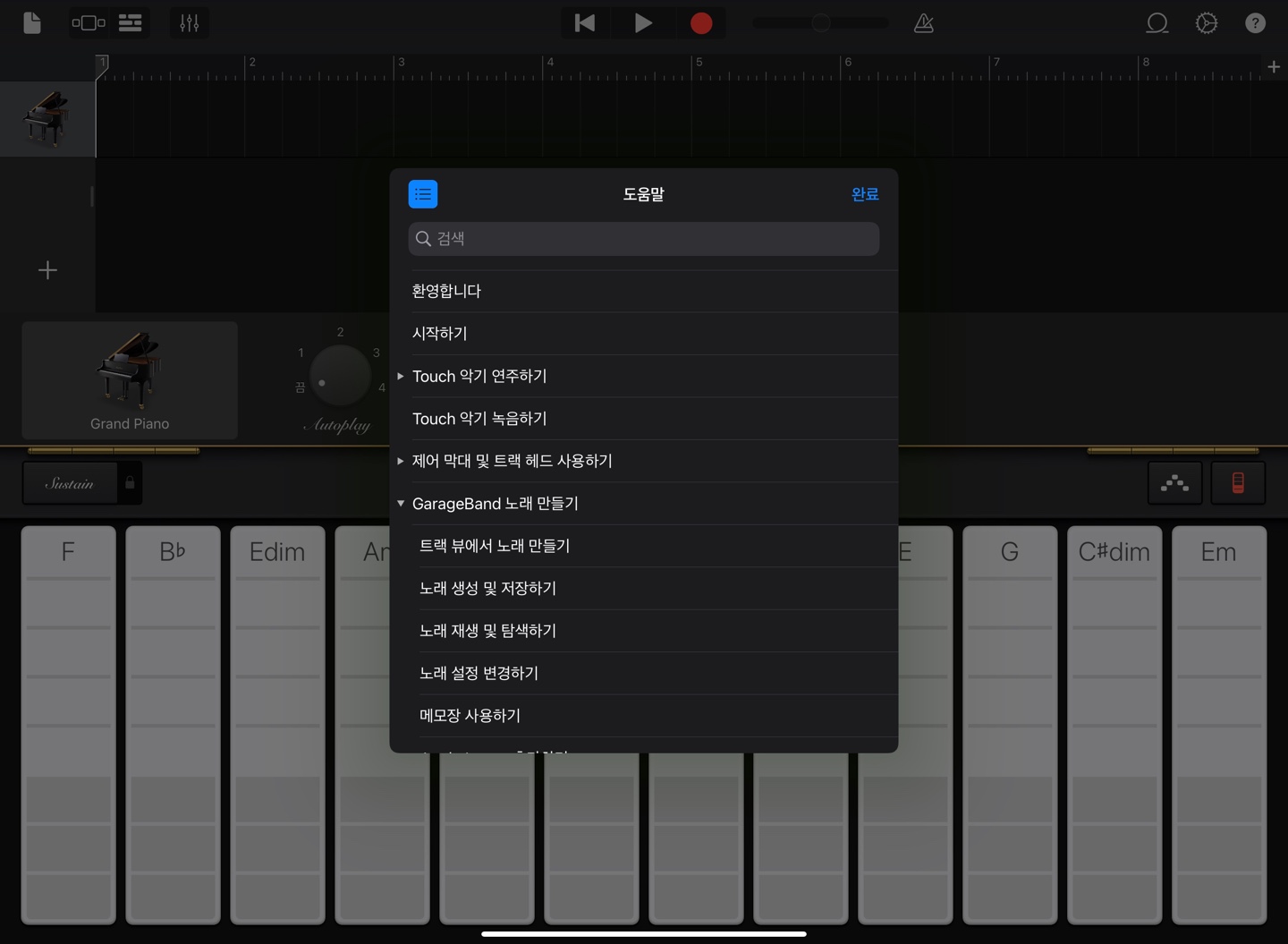Open the 환영합니다 help topic
Viewport: 1288px width, 944px height.
(x=644, y=291)
